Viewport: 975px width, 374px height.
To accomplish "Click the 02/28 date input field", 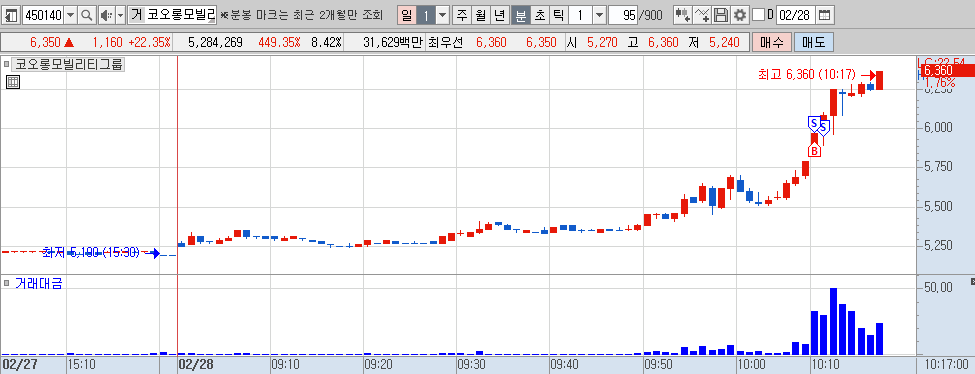I will pyautogui.click(x=796, y=15).
